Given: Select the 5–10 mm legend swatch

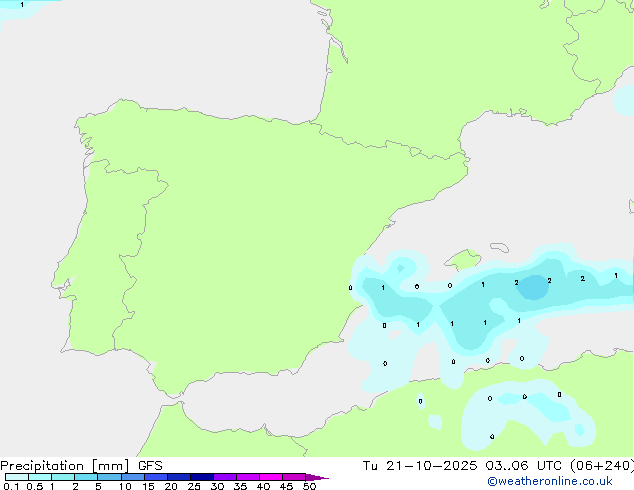Looking at the screenshot, I should point(109,477).
